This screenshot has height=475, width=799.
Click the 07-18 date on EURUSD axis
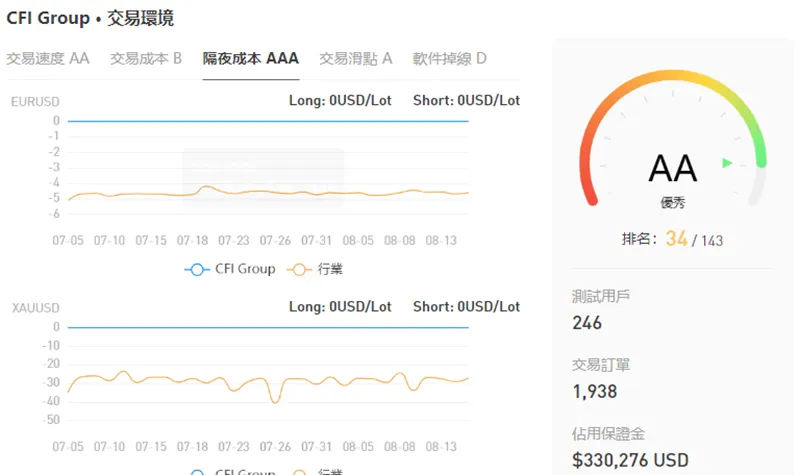192,240
